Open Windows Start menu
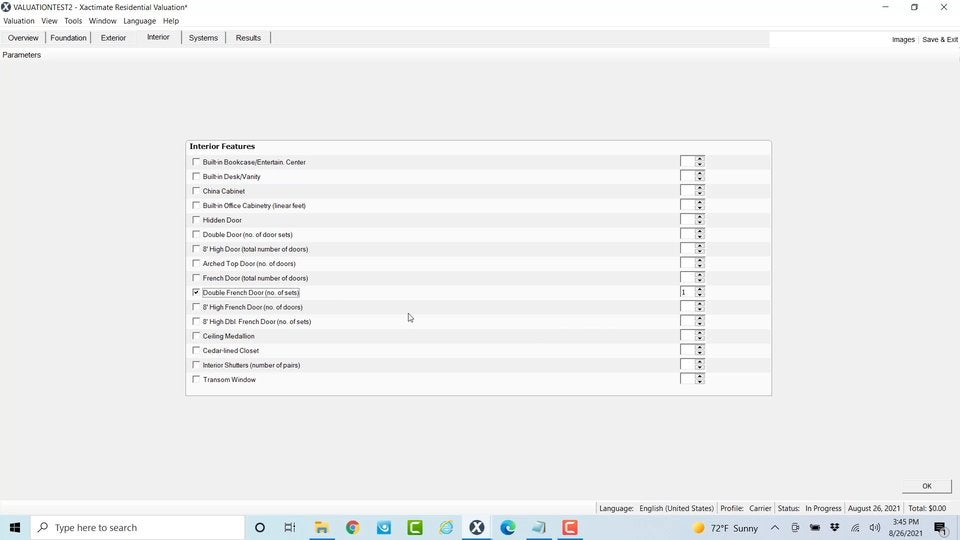Screen dimensions: 960x540 15,527
